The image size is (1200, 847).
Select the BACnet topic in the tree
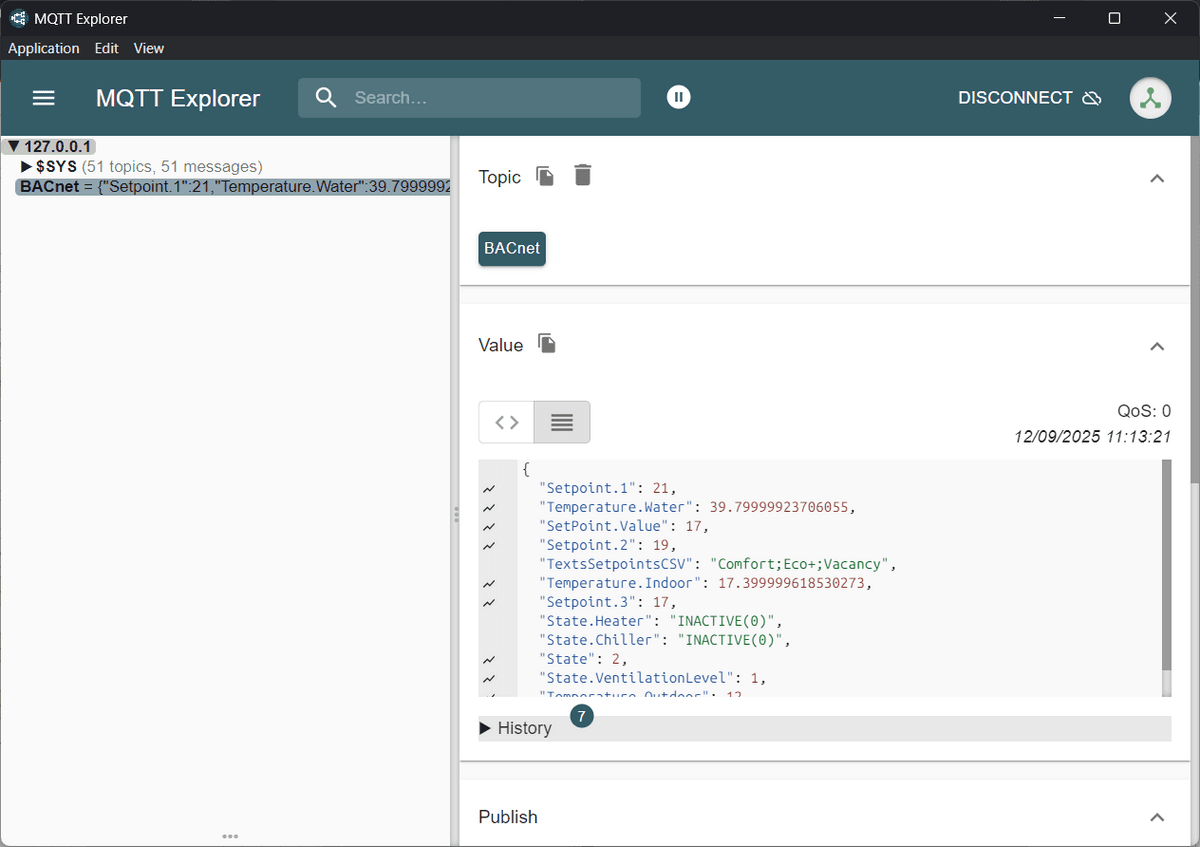tap(234, 186)
